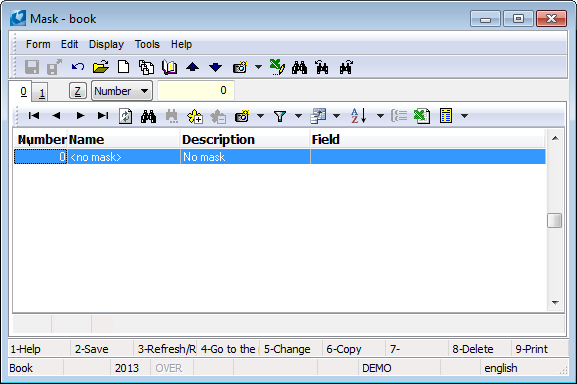Create new record with blank page icon

tap(123, 67)
